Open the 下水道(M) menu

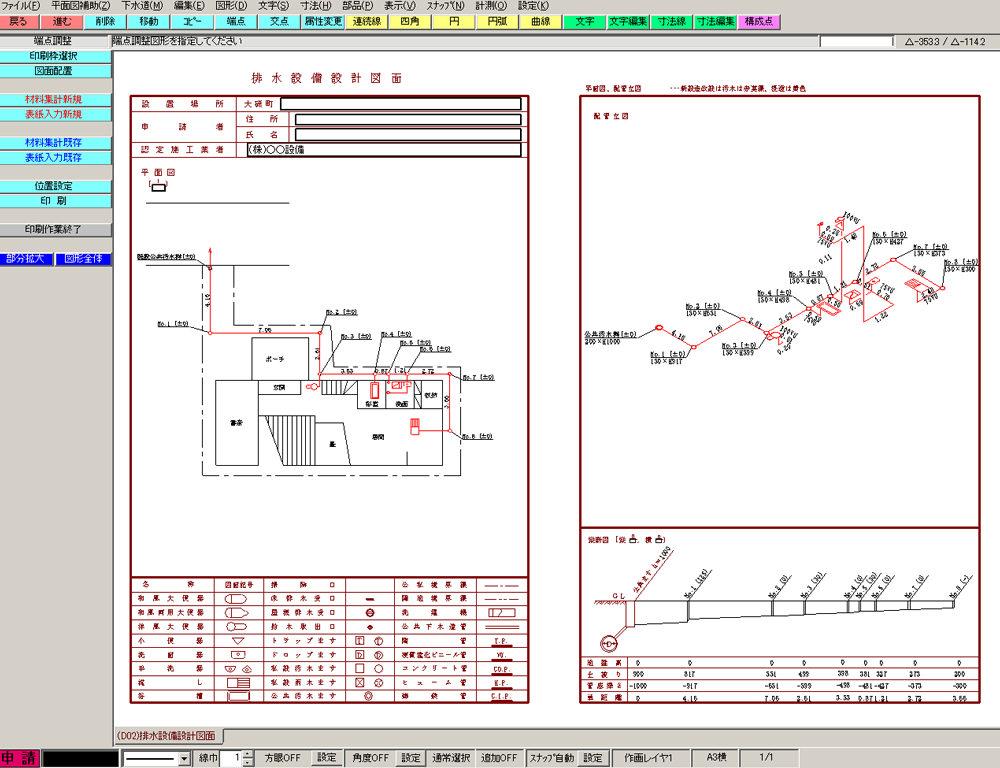142,6
